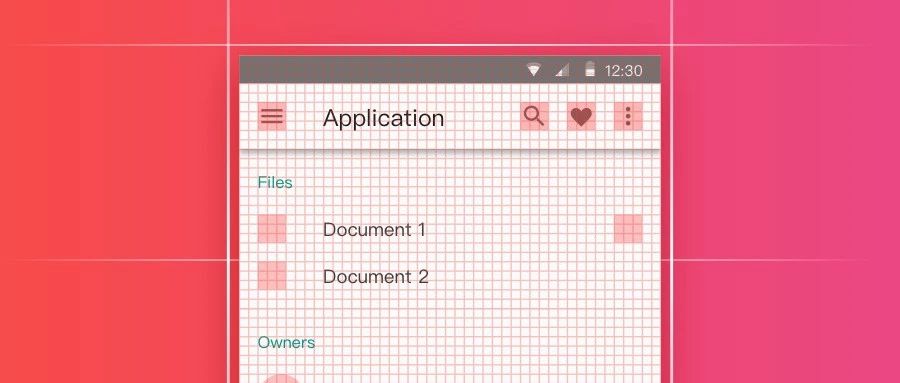Viewport: 900px width, 383px height.
Task: Toggle the square control right of Document 1
Action: coord(628,229)
